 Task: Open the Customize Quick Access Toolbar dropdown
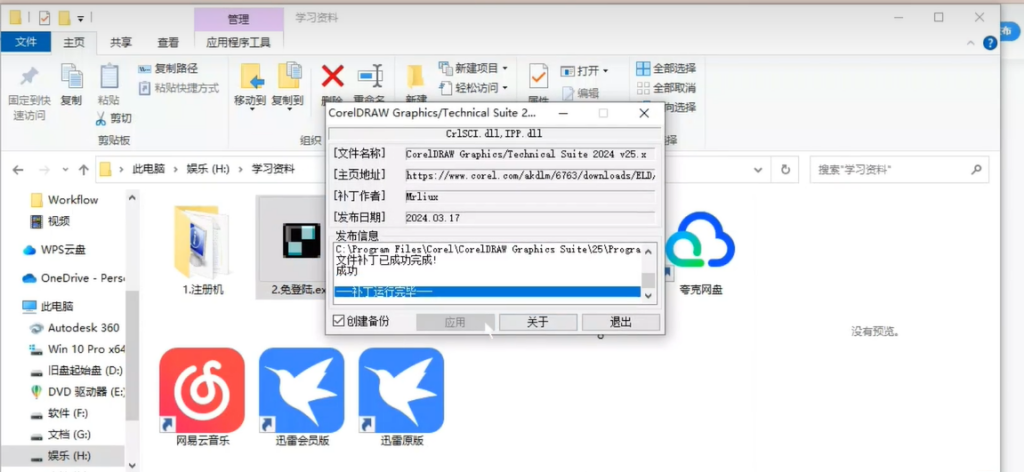(80, 18)
